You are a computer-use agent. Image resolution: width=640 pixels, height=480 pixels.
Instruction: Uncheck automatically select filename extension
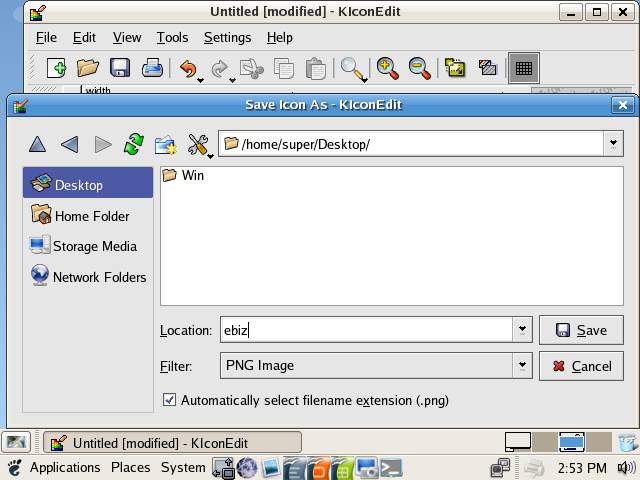click(x=169, y=400)
